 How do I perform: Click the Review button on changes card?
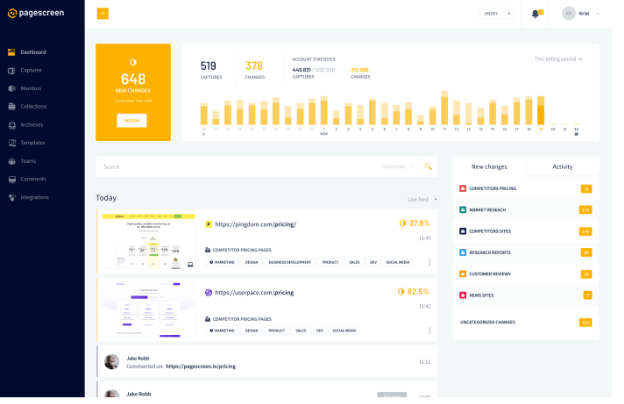(132, 121)
